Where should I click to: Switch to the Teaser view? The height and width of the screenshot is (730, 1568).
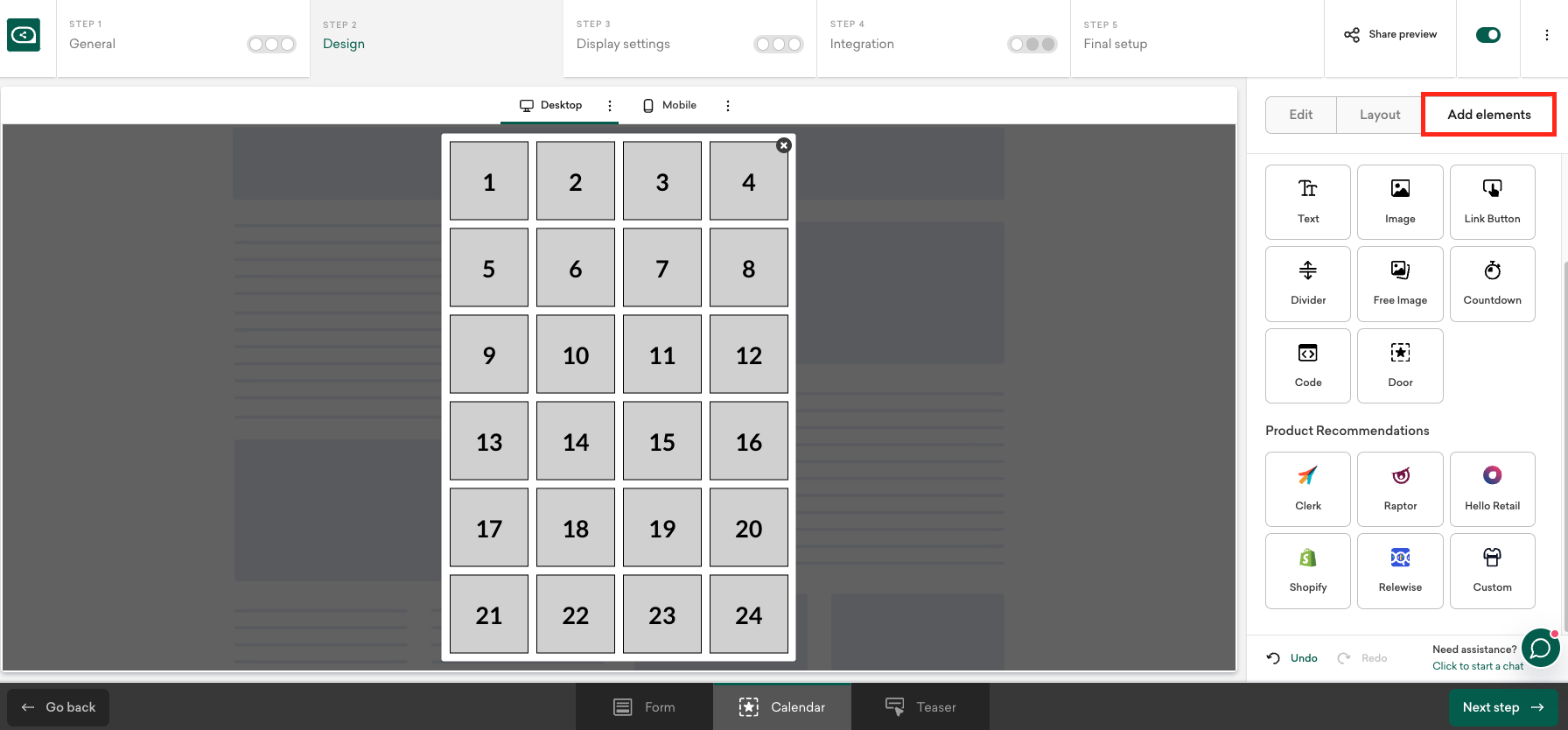(920, 707)
